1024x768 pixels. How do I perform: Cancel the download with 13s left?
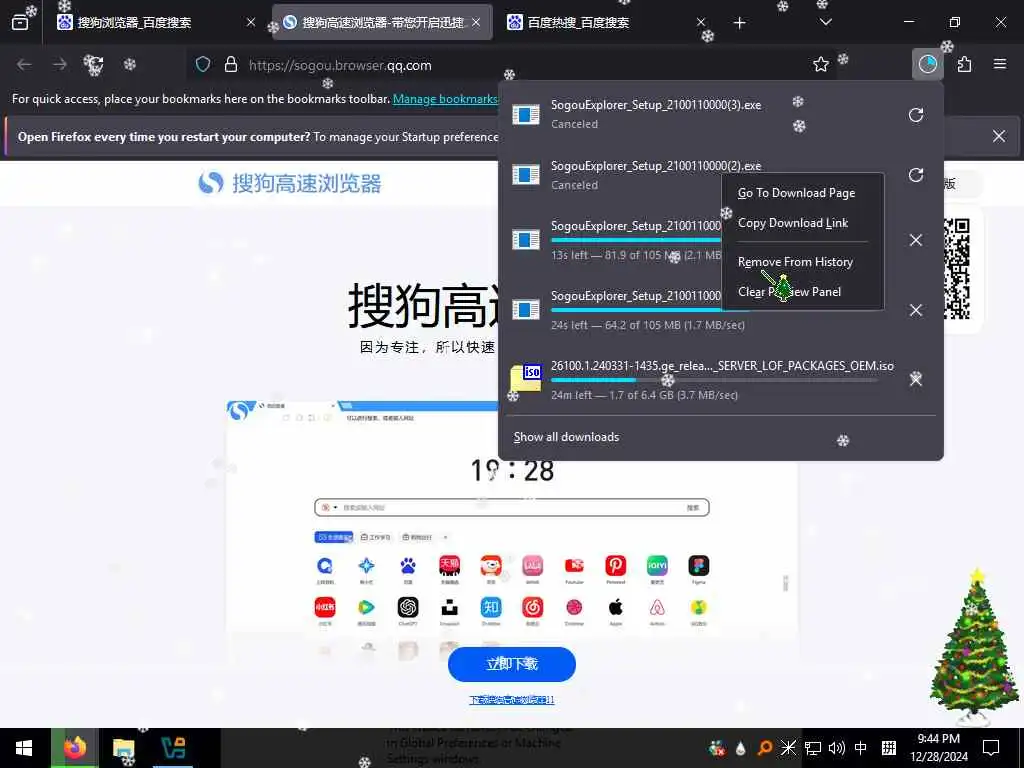(x=916, y=240)
